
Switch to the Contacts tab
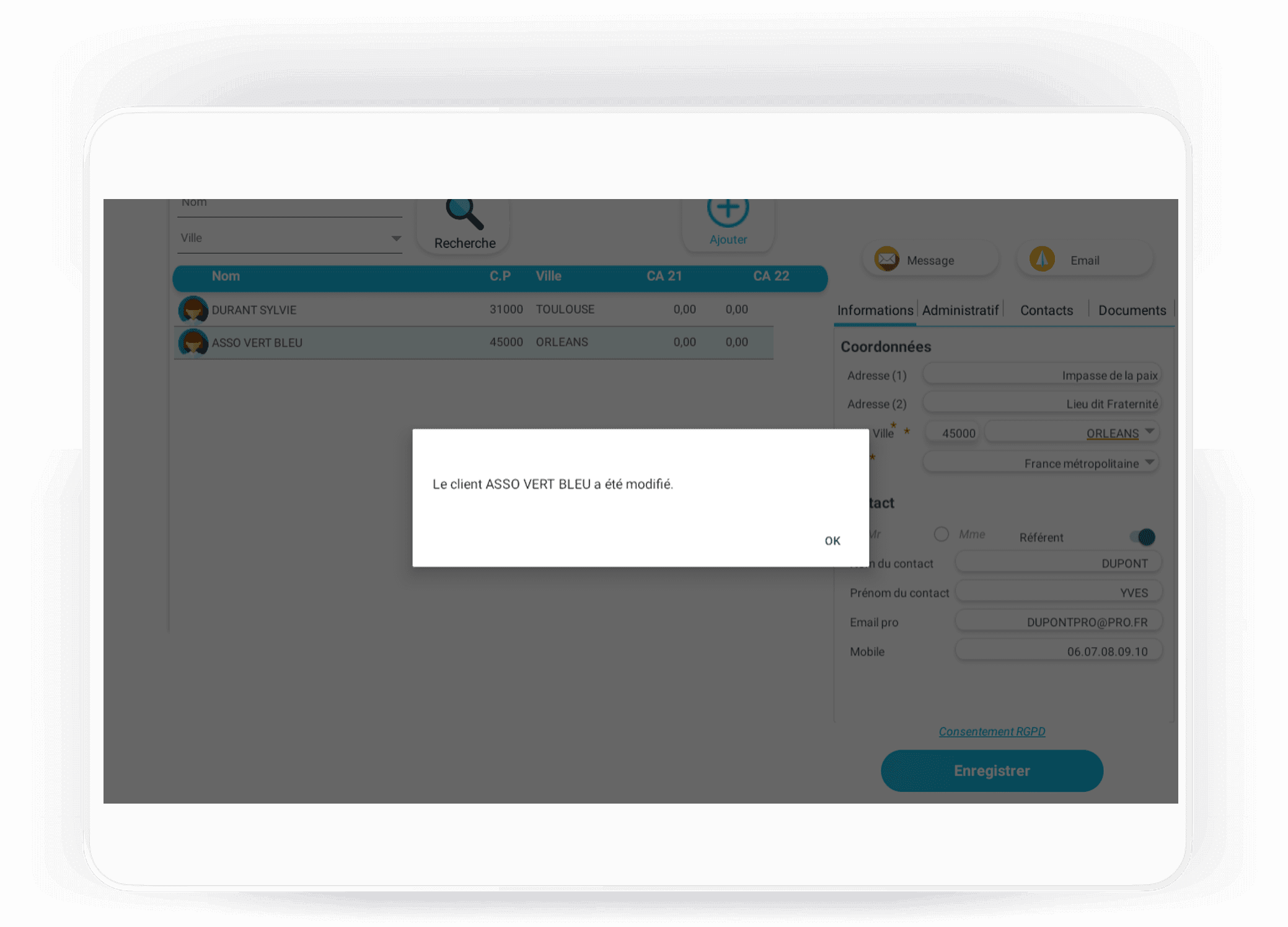pyautogui.click(x=1046, y=310)
